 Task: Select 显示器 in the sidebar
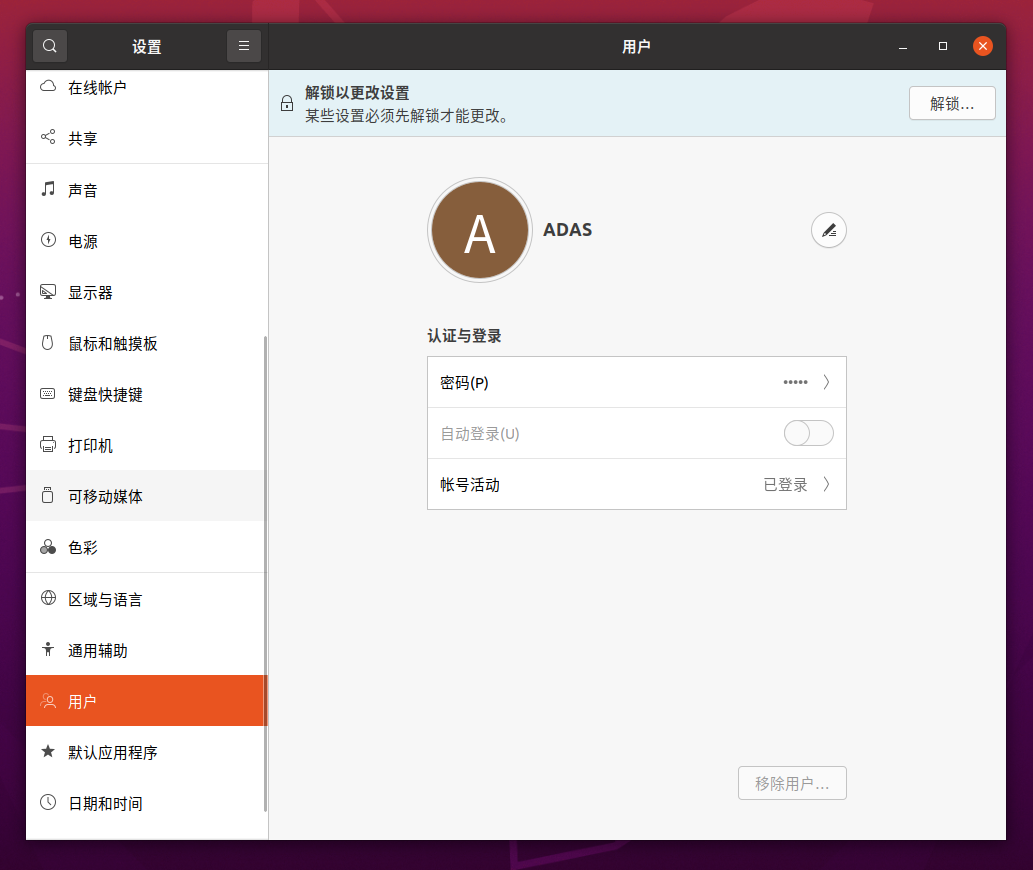coord(147,292)
